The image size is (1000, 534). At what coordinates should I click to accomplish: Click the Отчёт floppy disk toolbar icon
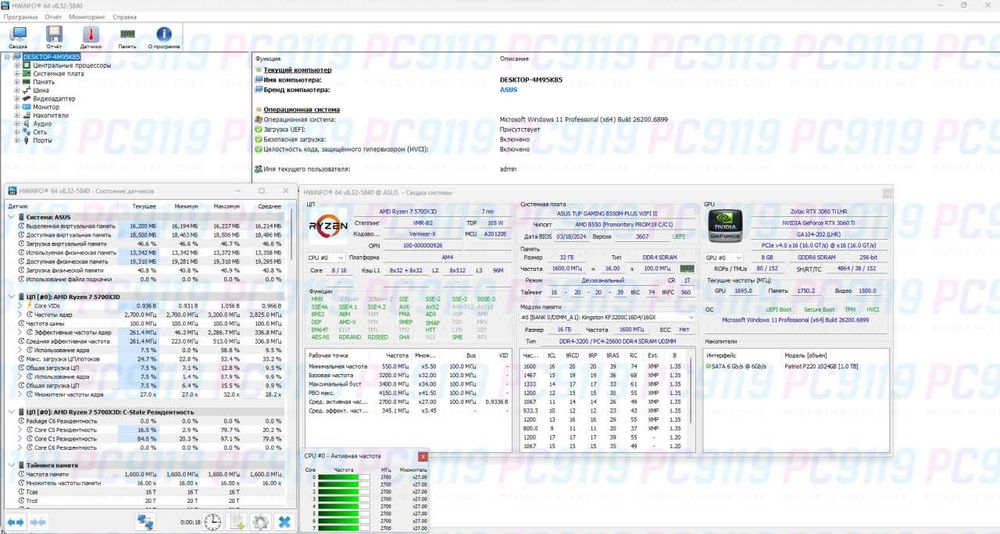(x=54, y=37)
